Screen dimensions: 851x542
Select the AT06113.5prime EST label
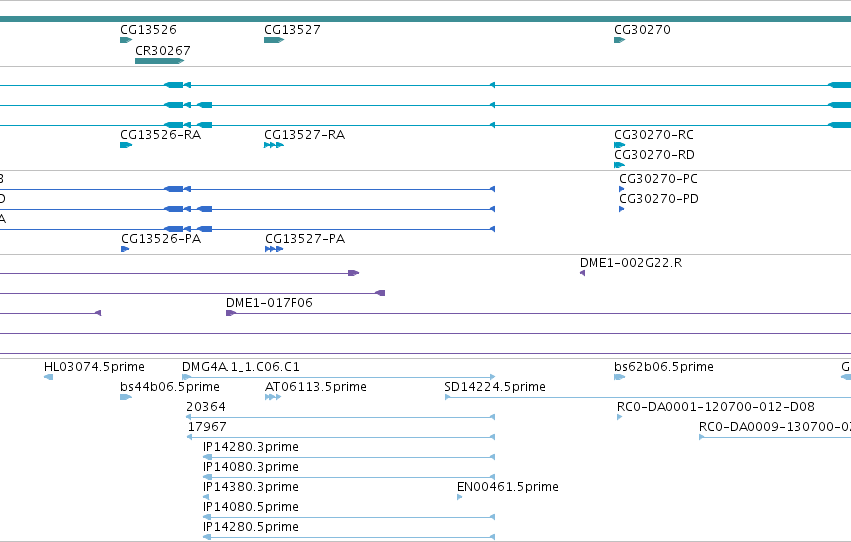315,387
